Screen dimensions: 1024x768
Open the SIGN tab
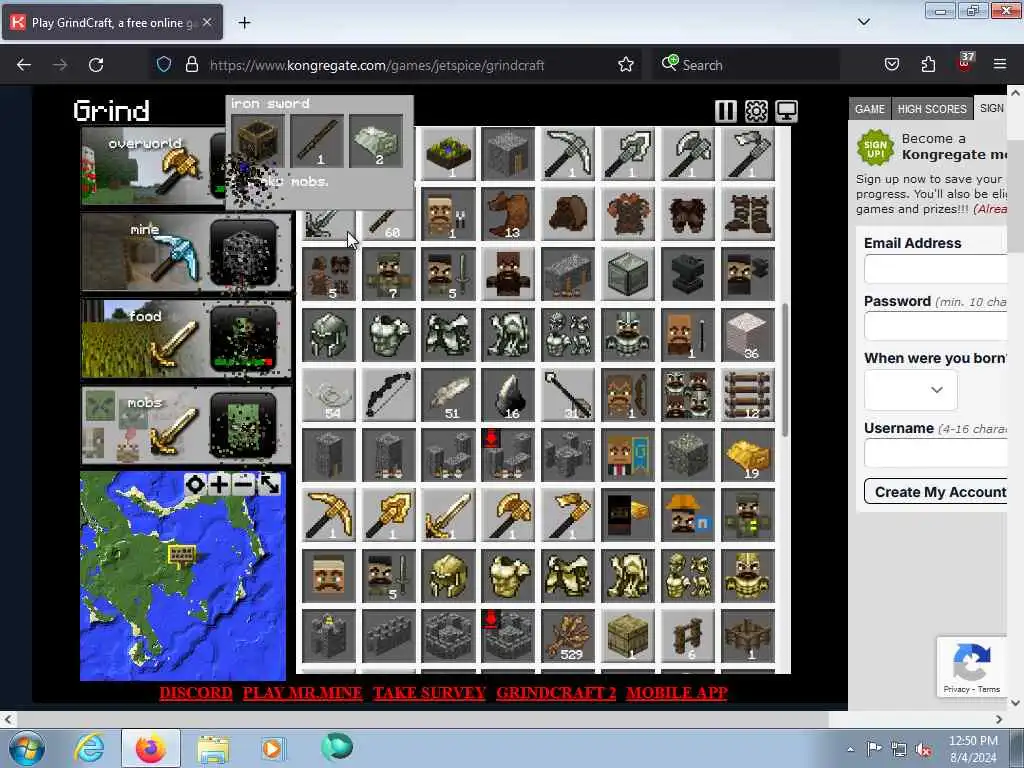(991, 108)
